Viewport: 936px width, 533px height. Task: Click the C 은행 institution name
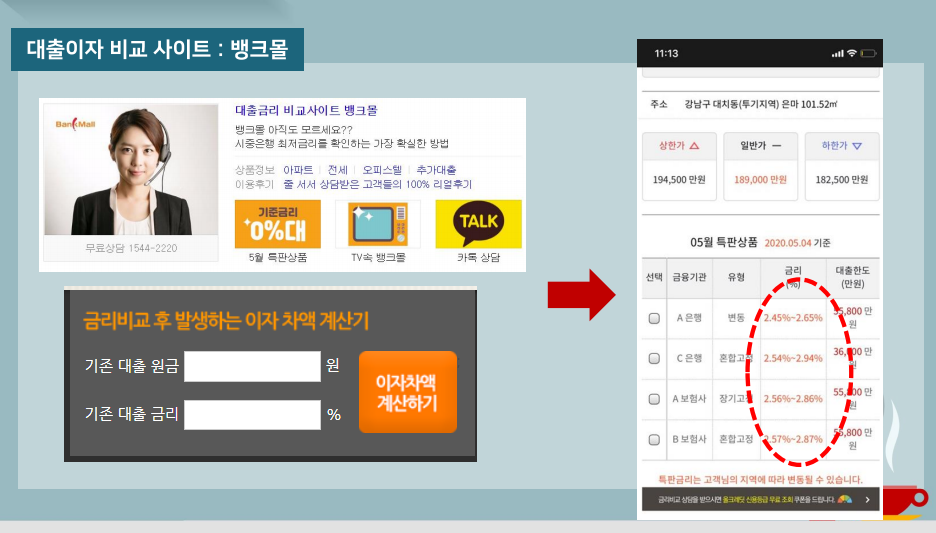pyautogui.click(x=689, y=358)
